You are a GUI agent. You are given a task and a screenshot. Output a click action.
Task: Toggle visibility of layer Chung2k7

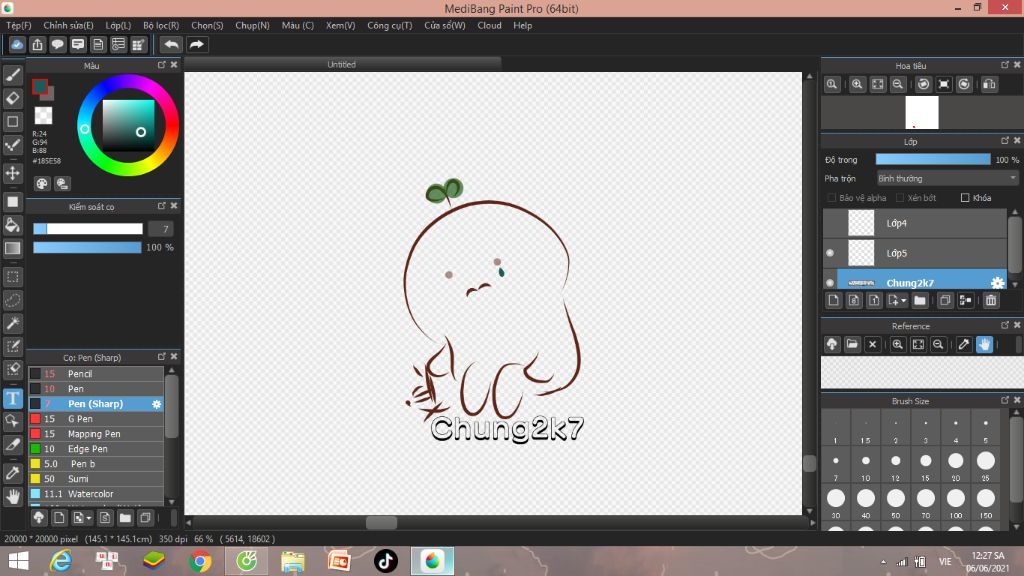(830, 283)
